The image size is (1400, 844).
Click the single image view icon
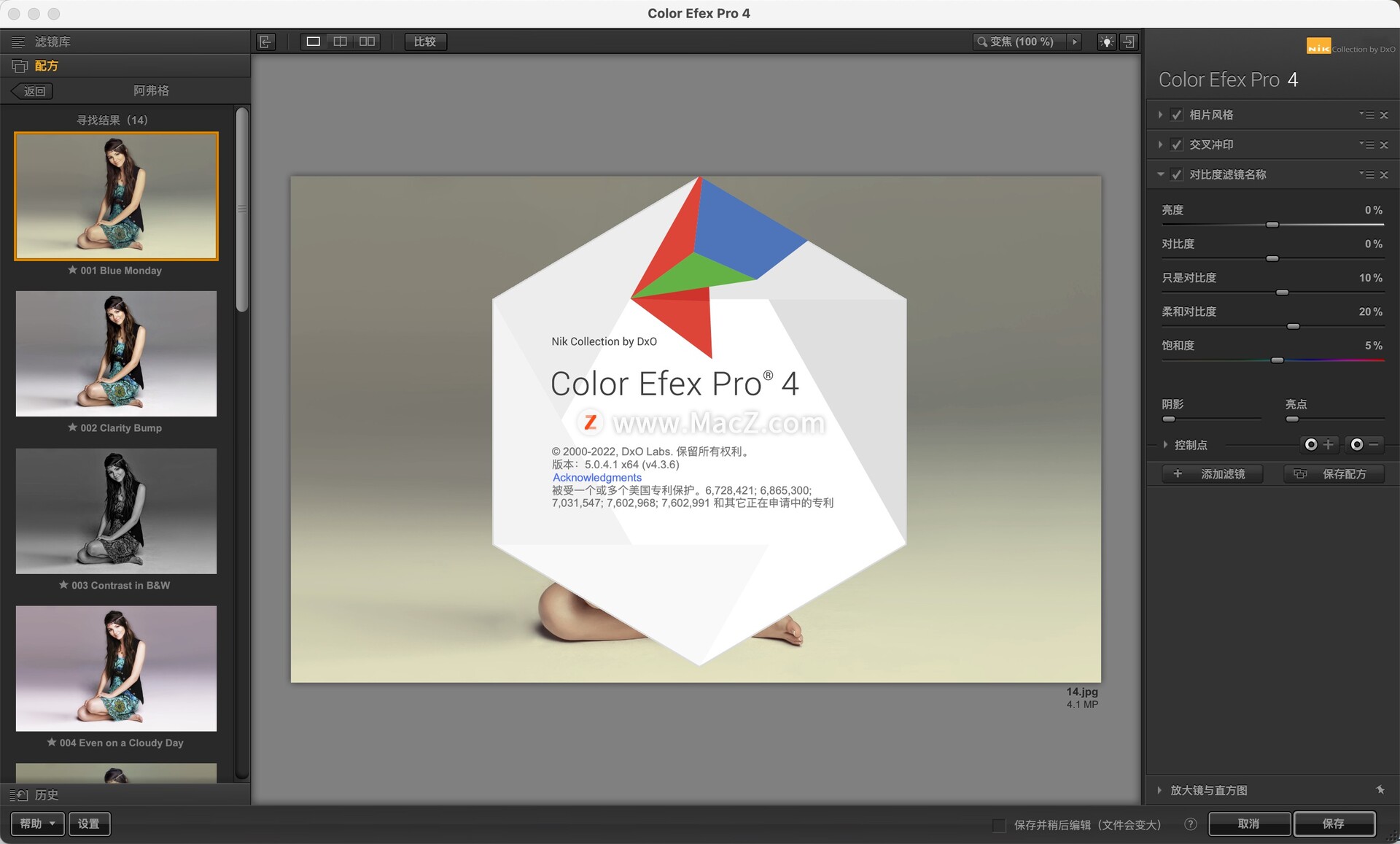(314, 42)
